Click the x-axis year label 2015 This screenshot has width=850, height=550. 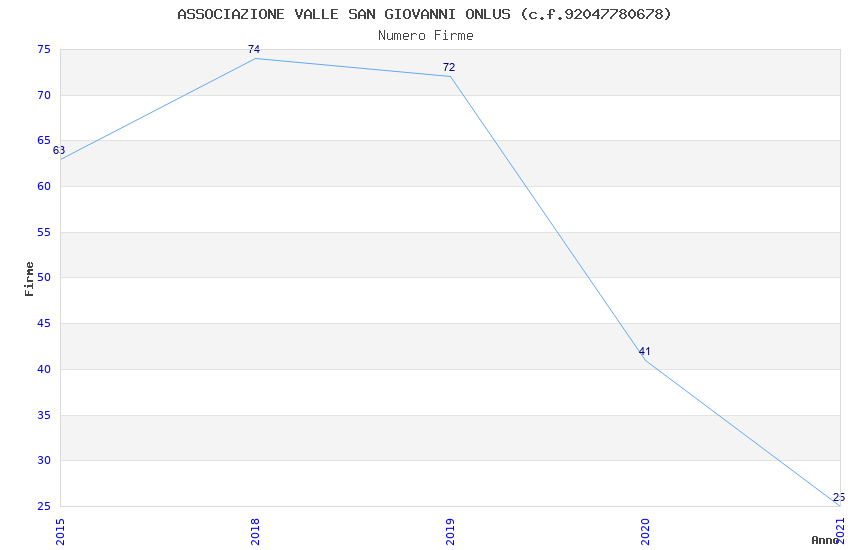coord(60,532)
